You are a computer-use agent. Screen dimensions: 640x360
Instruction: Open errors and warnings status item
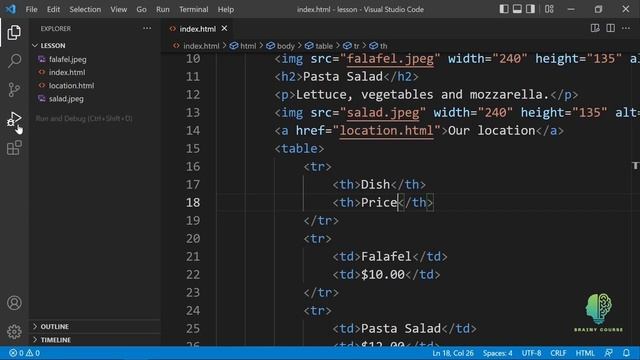tap(24, 353)
